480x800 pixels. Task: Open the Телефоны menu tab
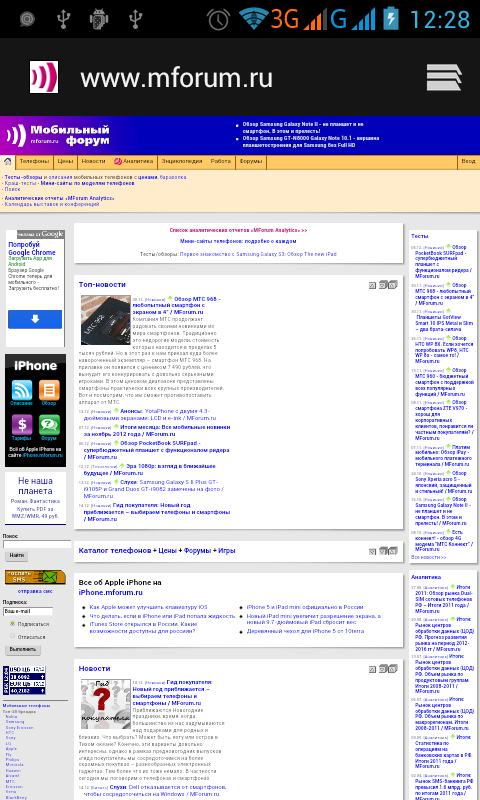[34, 161]
